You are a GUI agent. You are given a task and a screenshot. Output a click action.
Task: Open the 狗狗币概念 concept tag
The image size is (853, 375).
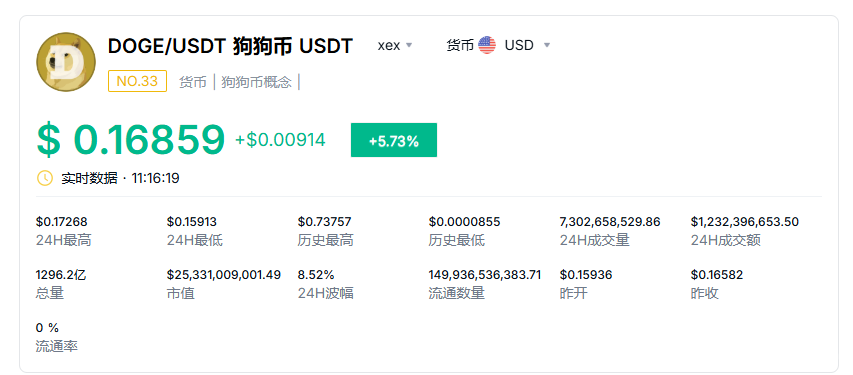[256, 82]
